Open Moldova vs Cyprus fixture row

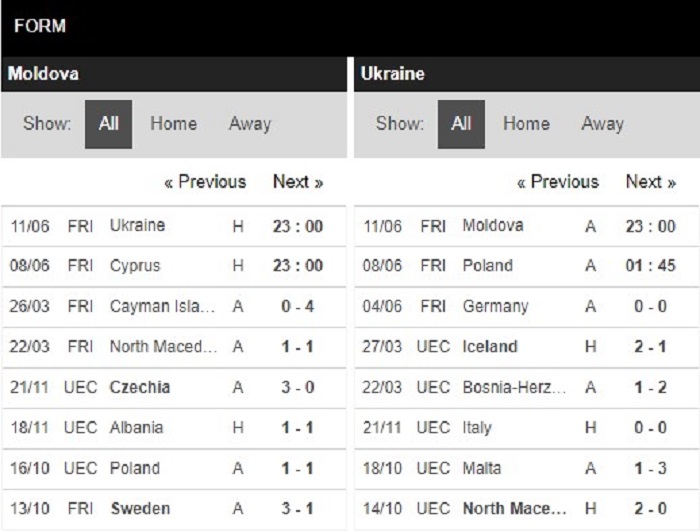pos(174,266)
